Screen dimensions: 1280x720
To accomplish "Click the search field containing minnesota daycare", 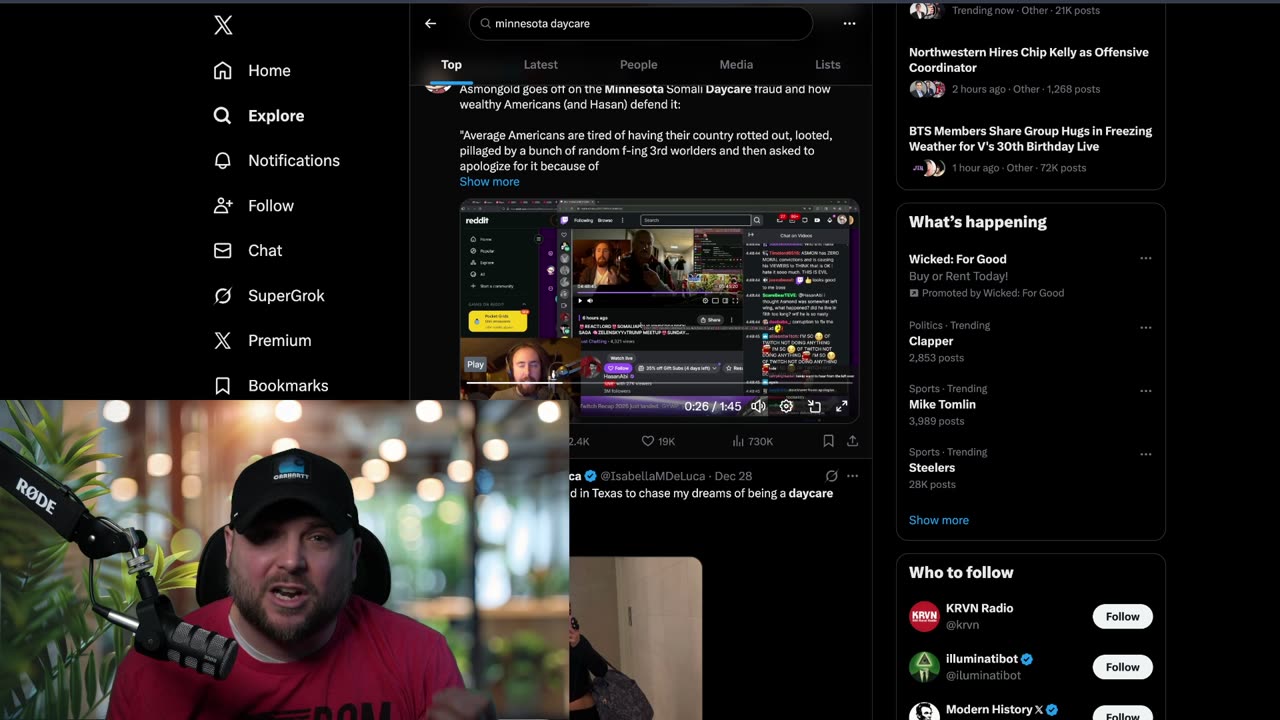I will click(641, 23).
